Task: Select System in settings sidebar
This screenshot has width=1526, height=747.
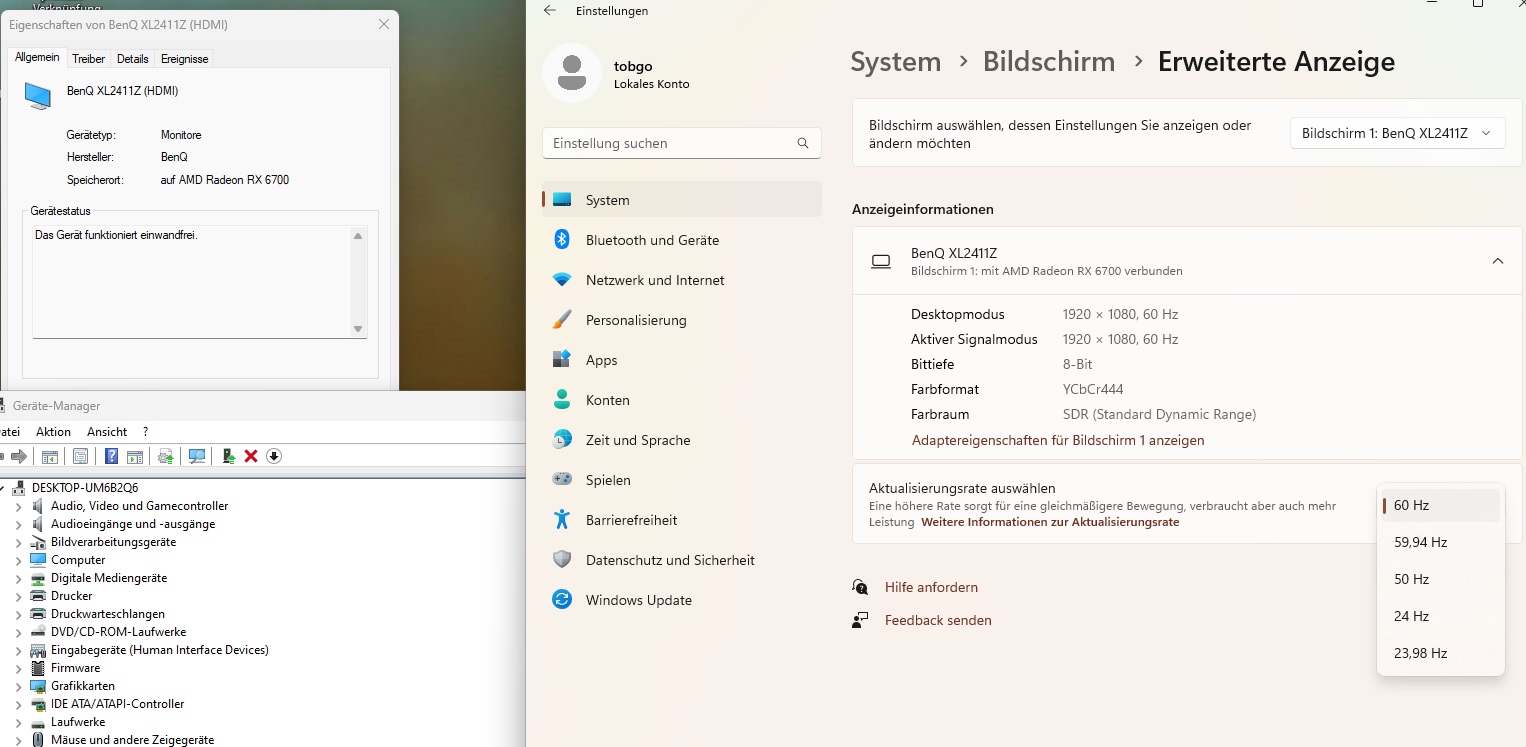Action: (682, 200)
